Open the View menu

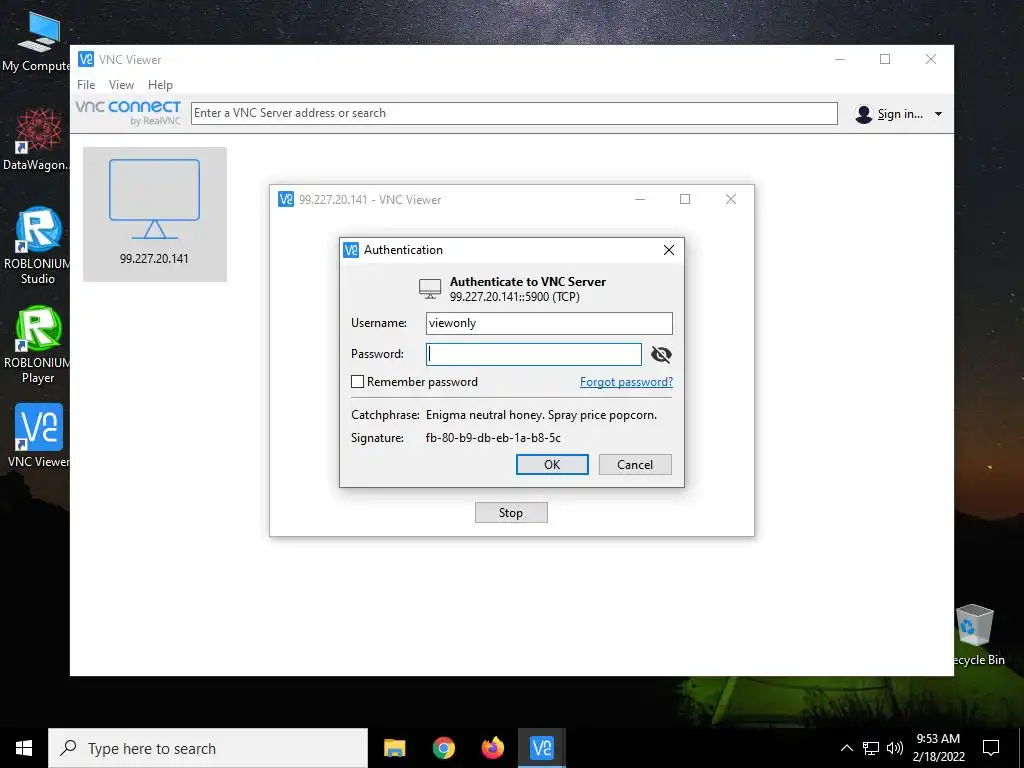tap(121, 85)
